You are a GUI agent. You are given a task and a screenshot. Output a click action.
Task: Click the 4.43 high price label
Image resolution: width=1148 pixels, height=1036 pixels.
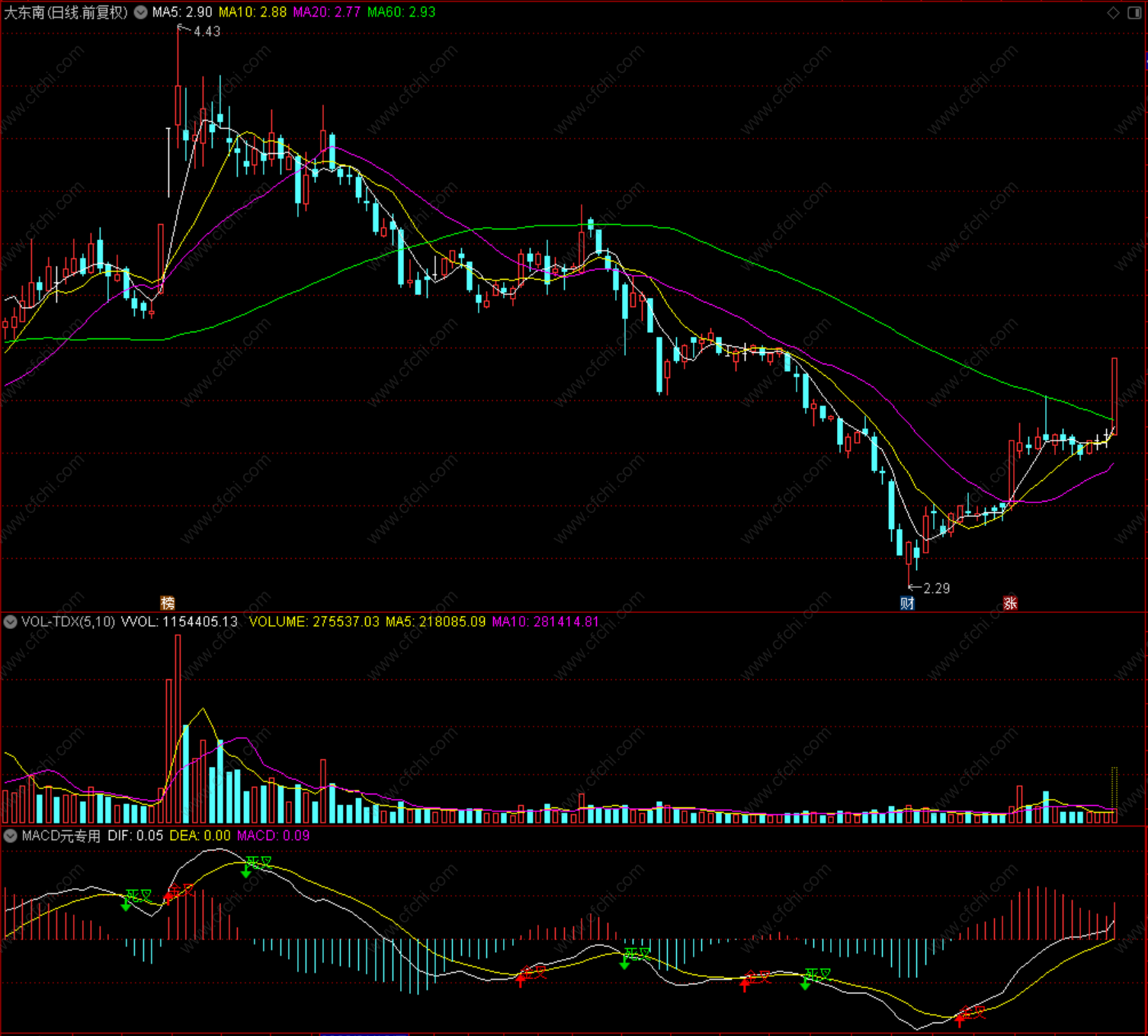pos(207,31)
